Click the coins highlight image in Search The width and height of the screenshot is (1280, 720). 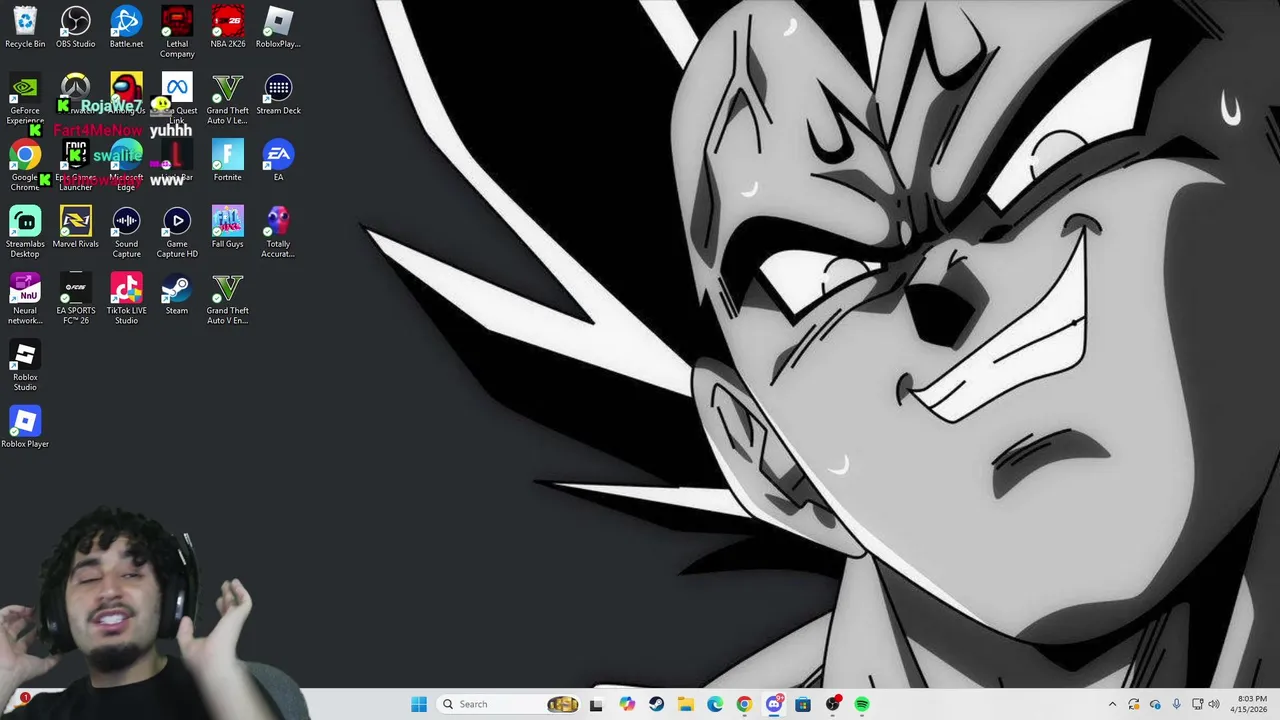pos(563,704)
